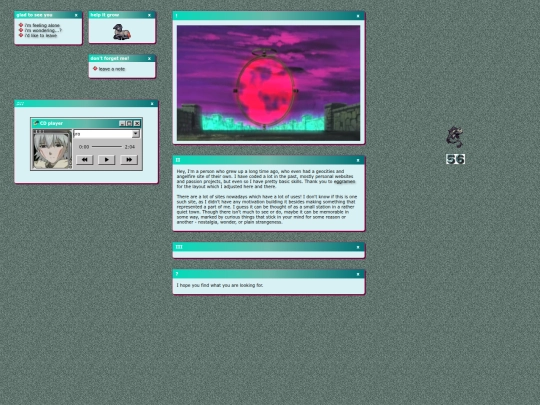Click the dark creature sprite above the counter
This screenshot has height=405, width=540.
[x=455, y=137]
